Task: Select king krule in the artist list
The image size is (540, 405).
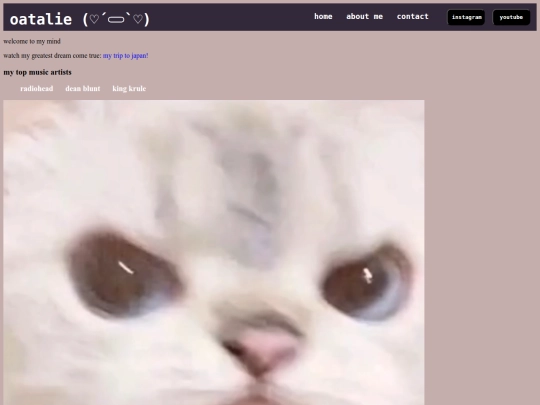Action: click(x=129, y=89)
